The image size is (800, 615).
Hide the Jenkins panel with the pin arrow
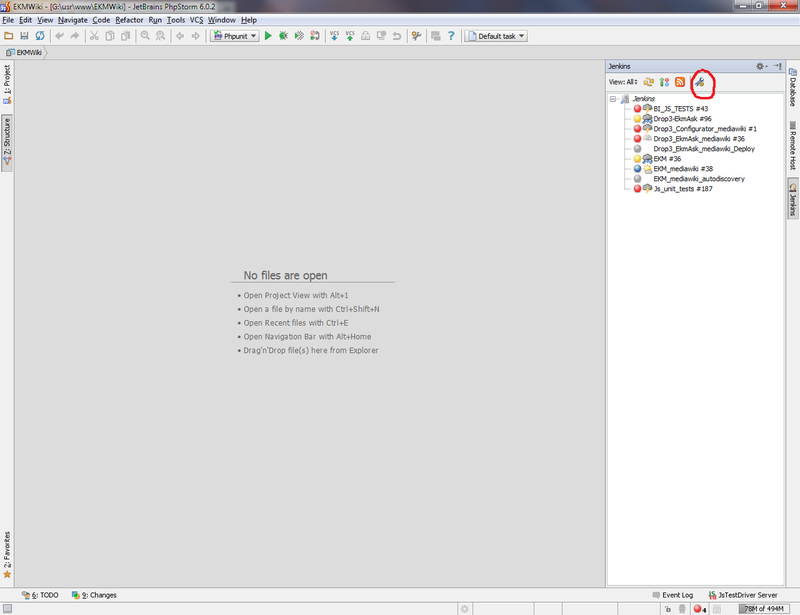point(778,66)
